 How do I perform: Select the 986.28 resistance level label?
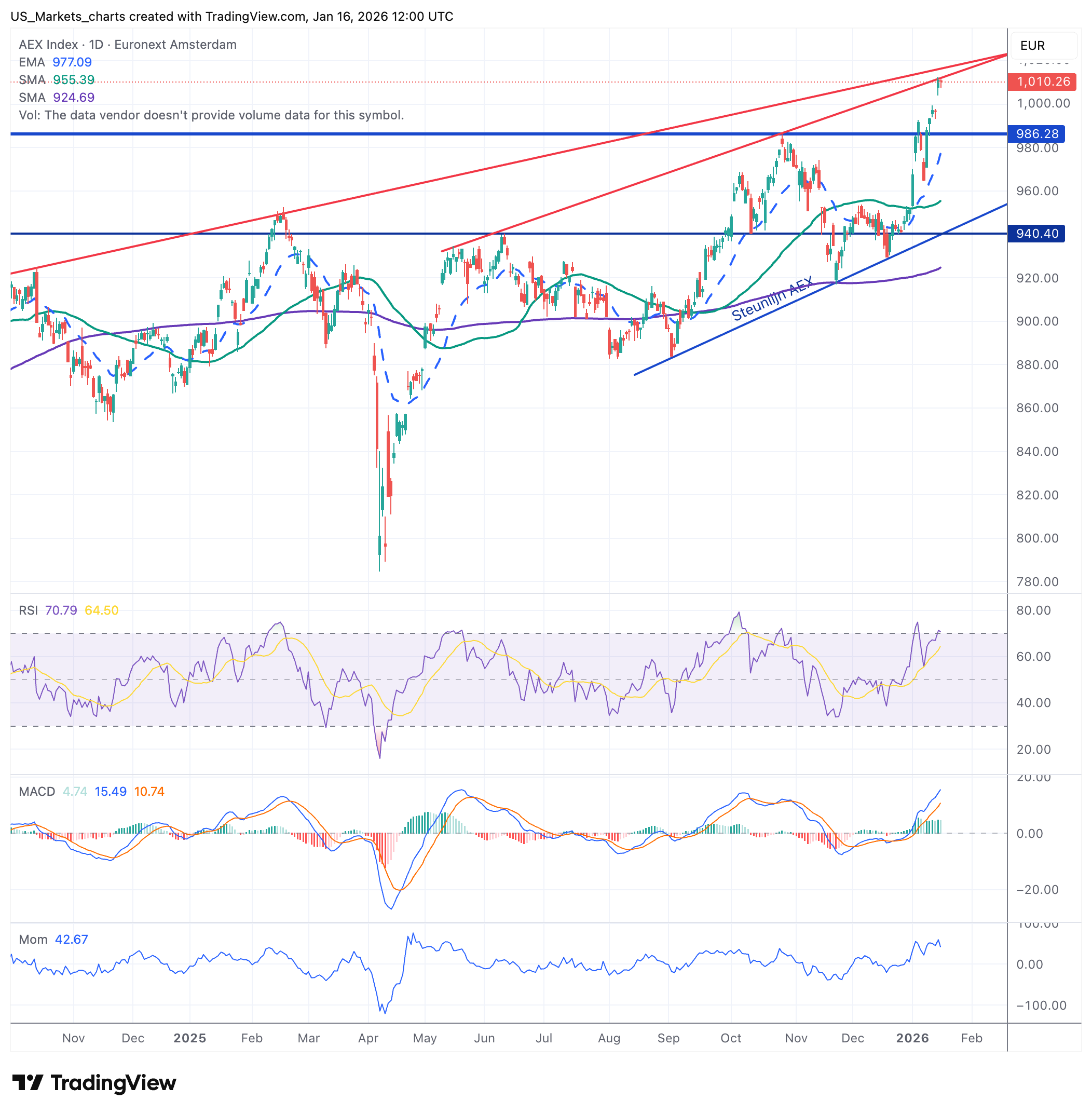click(x=1036, y=133)
